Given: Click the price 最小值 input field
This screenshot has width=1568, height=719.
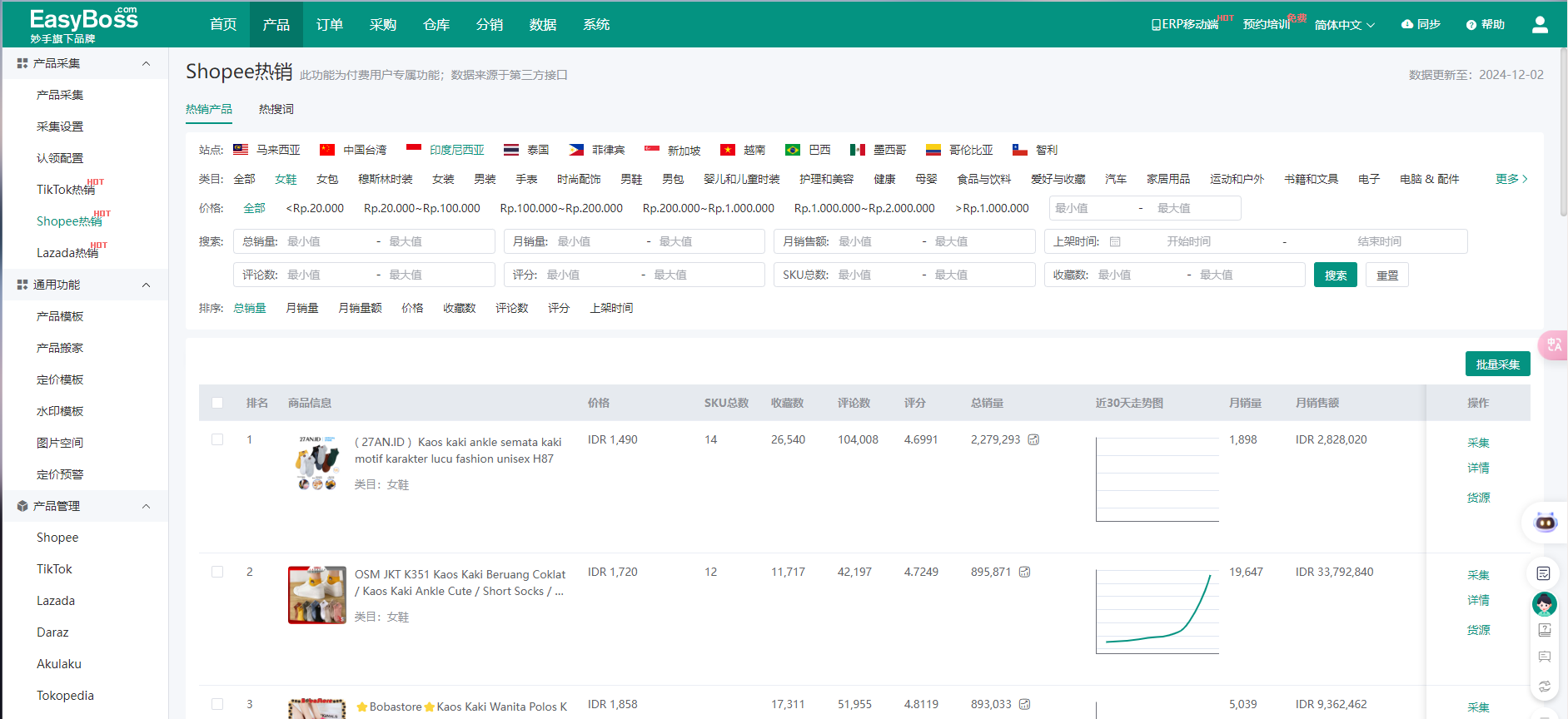Looking at the screenshot, I should click(1093, 208).
